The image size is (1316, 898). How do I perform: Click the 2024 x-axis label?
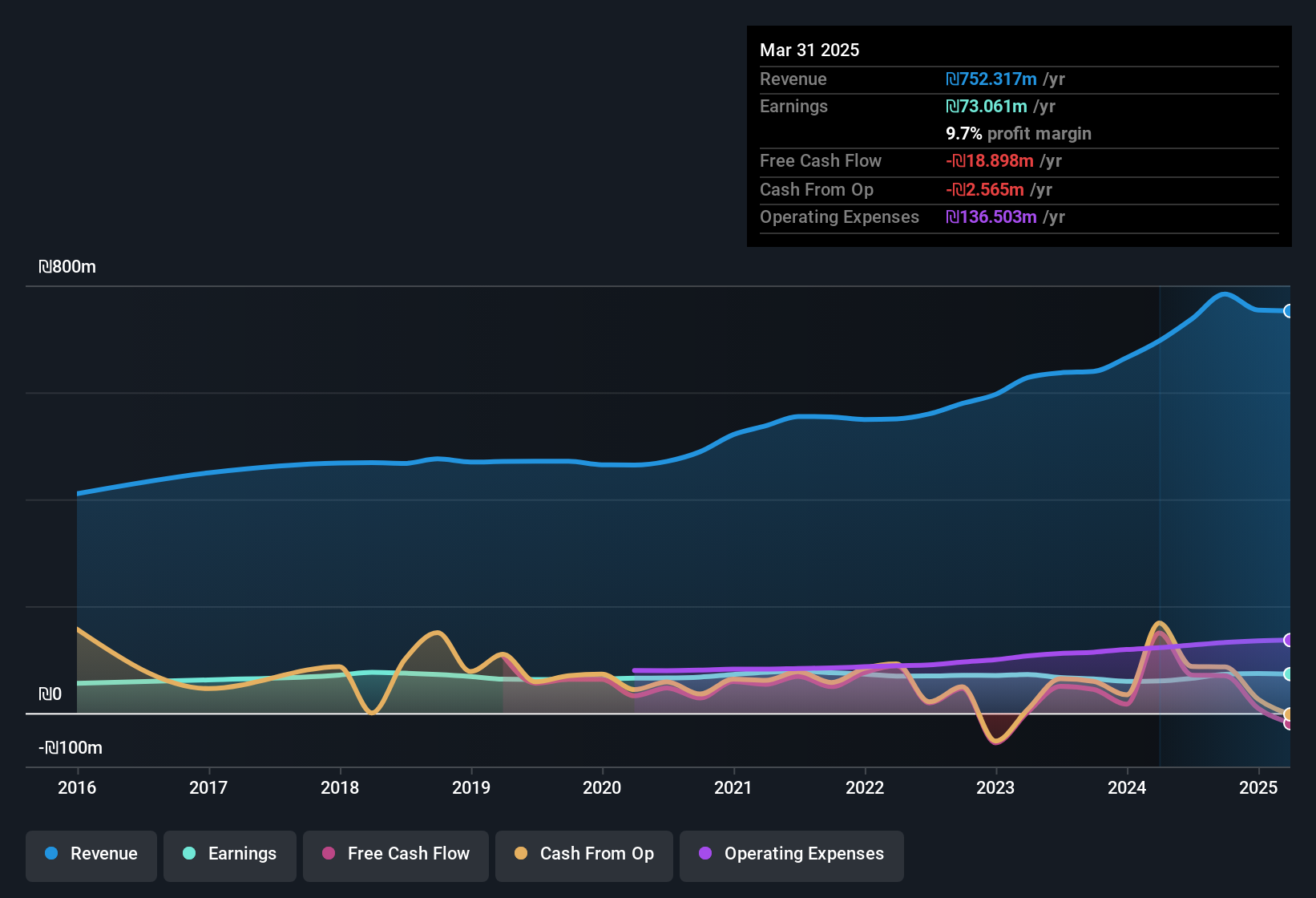(x=1127, y=787)
